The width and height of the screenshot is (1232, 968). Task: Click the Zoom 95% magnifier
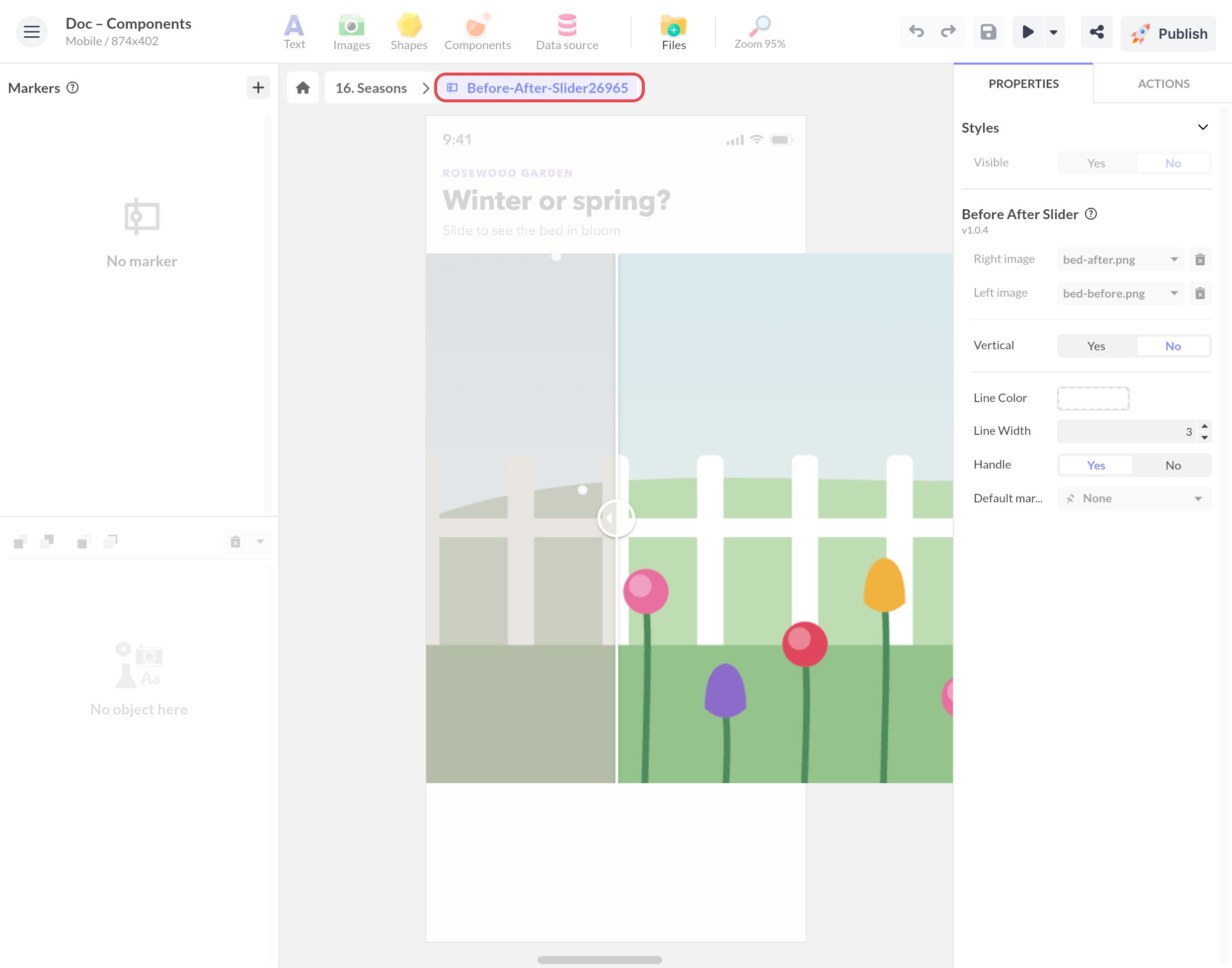coord(760,32)
